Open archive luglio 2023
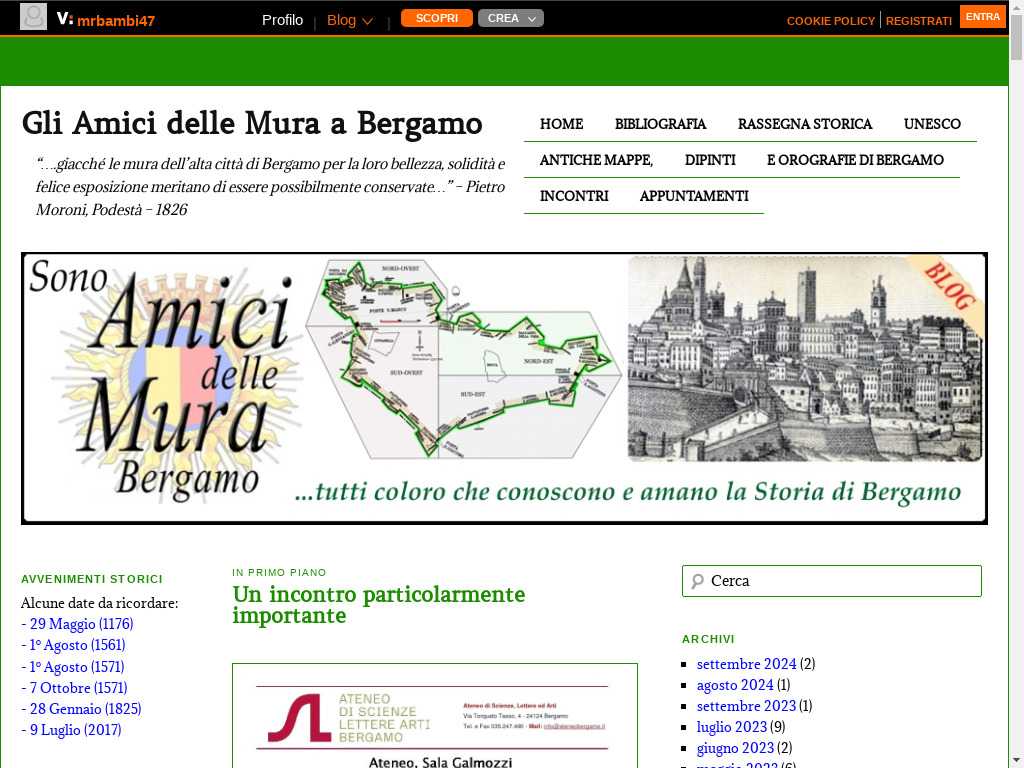The image size is (1024, 768). tap(731, 727)
